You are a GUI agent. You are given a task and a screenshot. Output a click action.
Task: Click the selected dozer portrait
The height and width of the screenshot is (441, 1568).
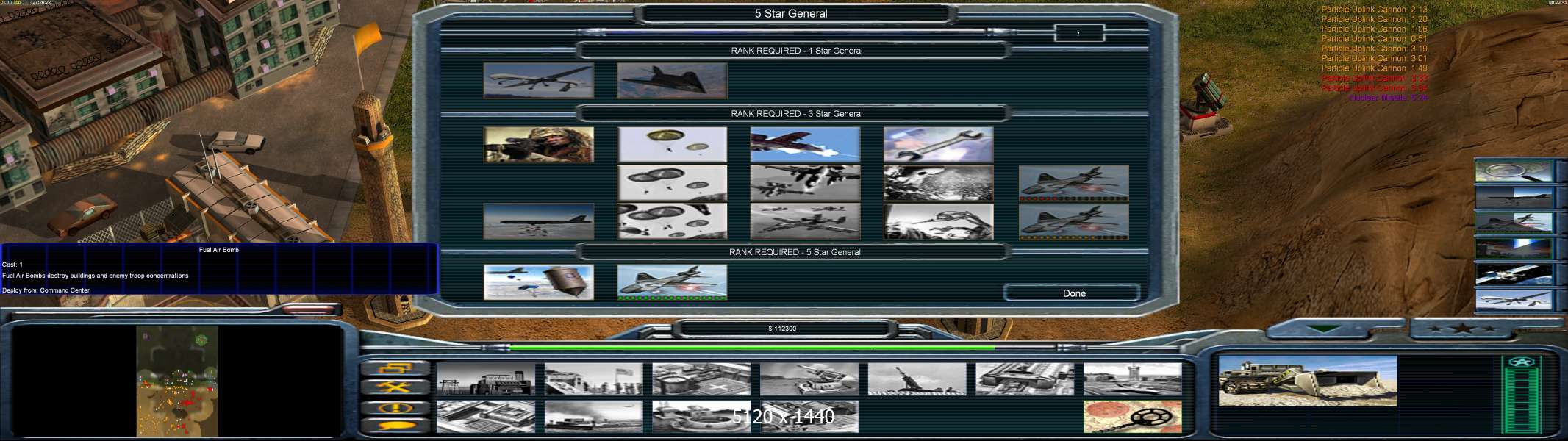(1307, 381)
